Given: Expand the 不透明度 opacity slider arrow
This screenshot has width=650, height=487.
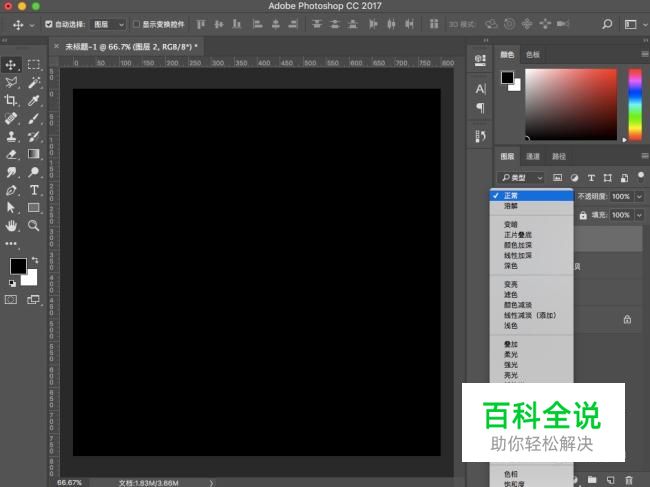Looking at the screenshot, I should [x=640, y=196].
